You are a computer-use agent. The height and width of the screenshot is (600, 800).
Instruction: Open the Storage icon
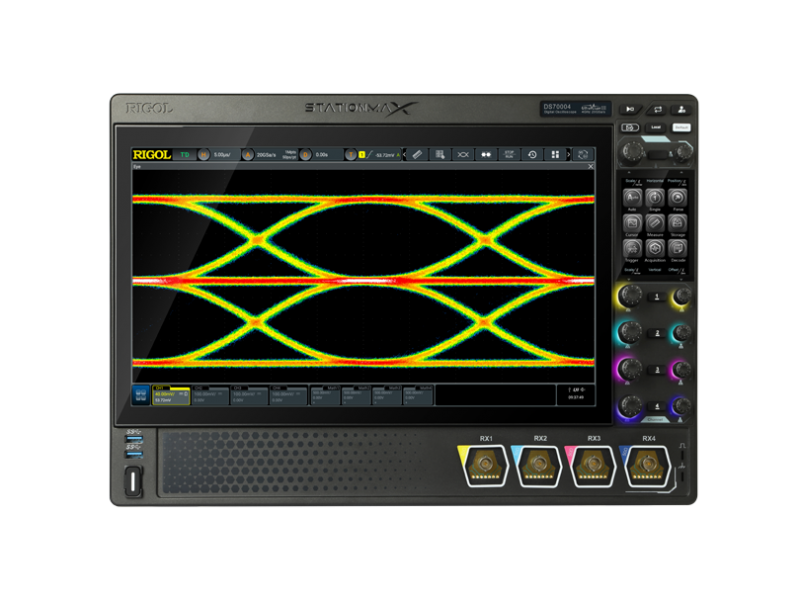coord(678,221)
